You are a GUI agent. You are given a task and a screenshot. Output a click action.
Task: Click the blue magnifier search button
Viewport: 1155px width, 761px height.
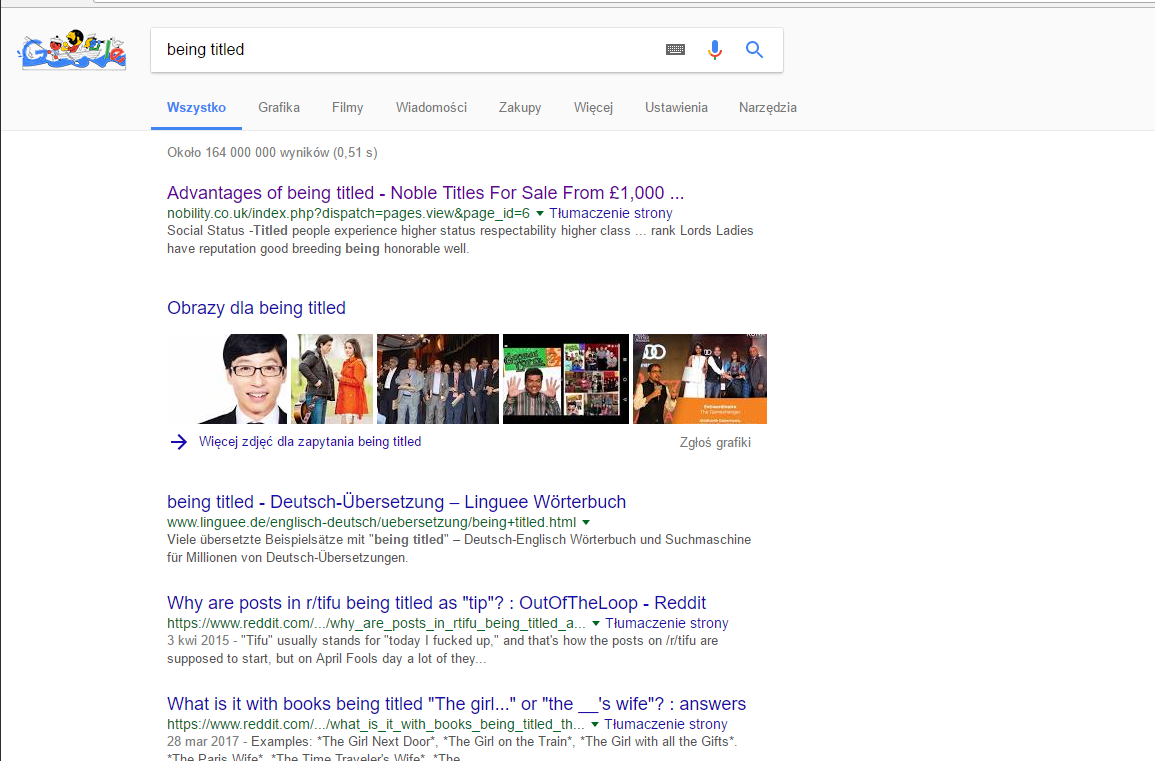pyautogui.click(x=754, y=49)
